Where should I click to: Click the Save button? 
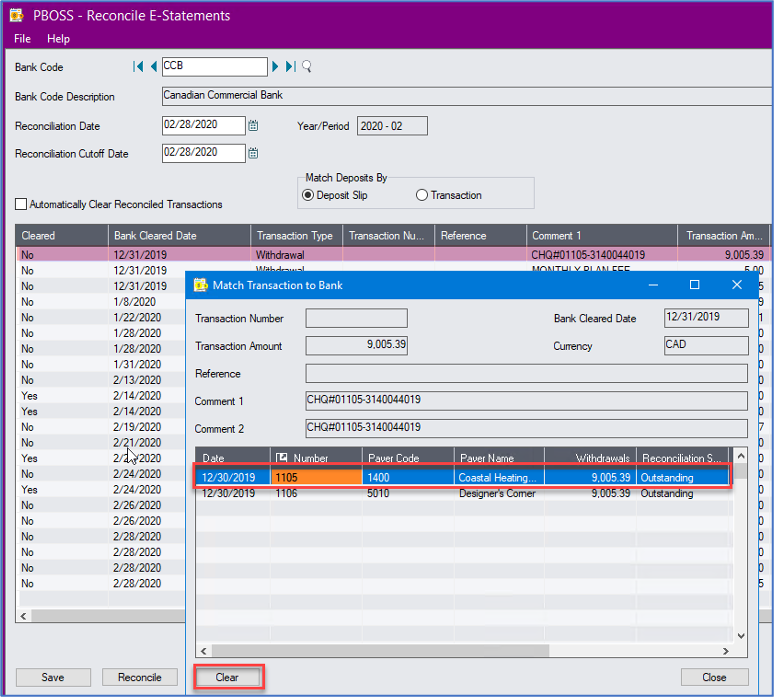(53, 677)
